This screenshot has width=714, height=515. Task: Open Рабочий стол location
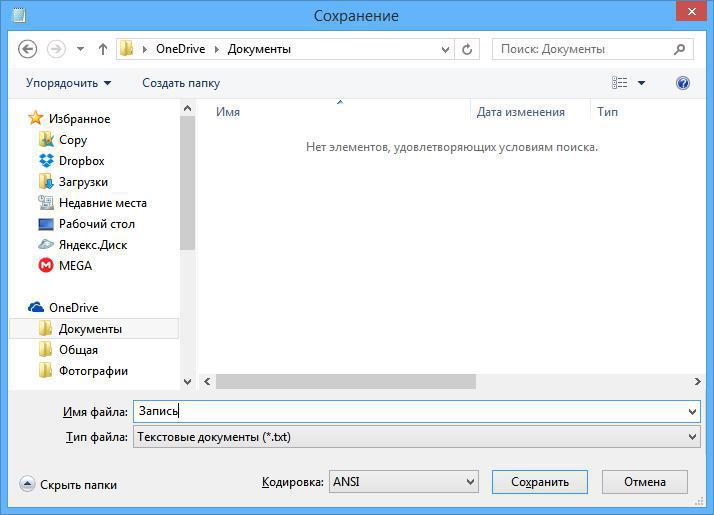(x=97, y=224)
